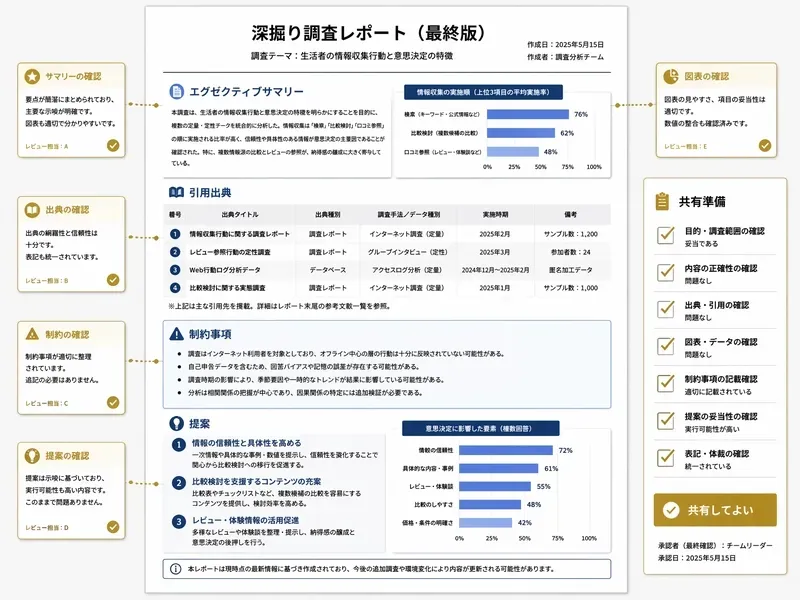800x600 pixels.
Task: Click the open book icon beside 引用出典
Action: 176,192
